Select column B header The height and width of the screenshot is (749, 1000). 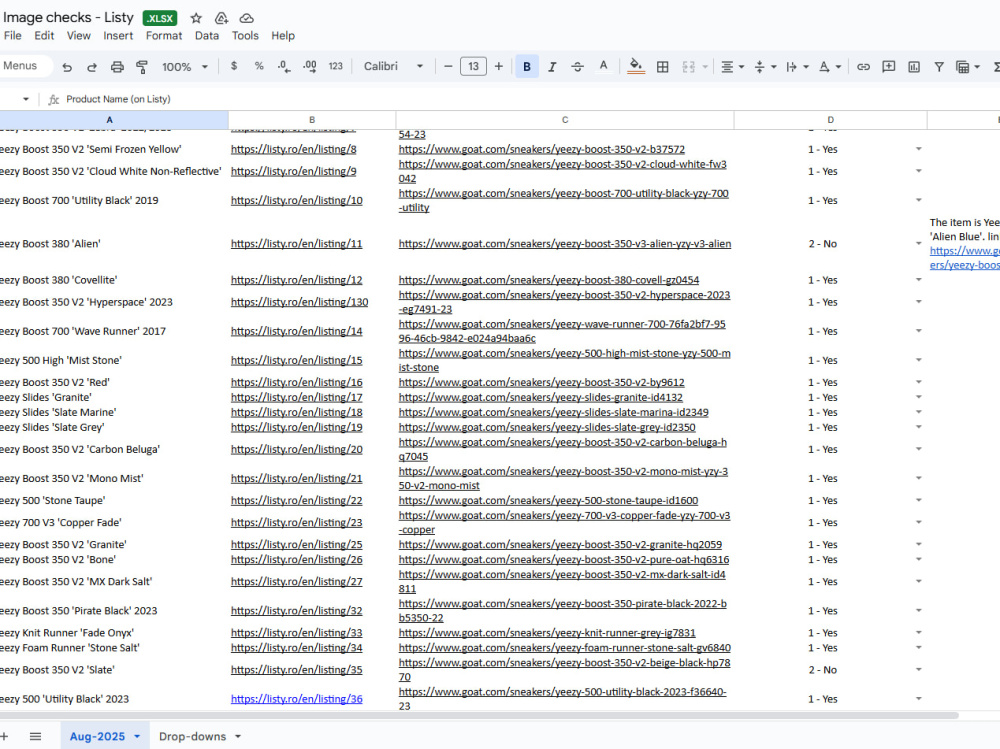point(312,119)
